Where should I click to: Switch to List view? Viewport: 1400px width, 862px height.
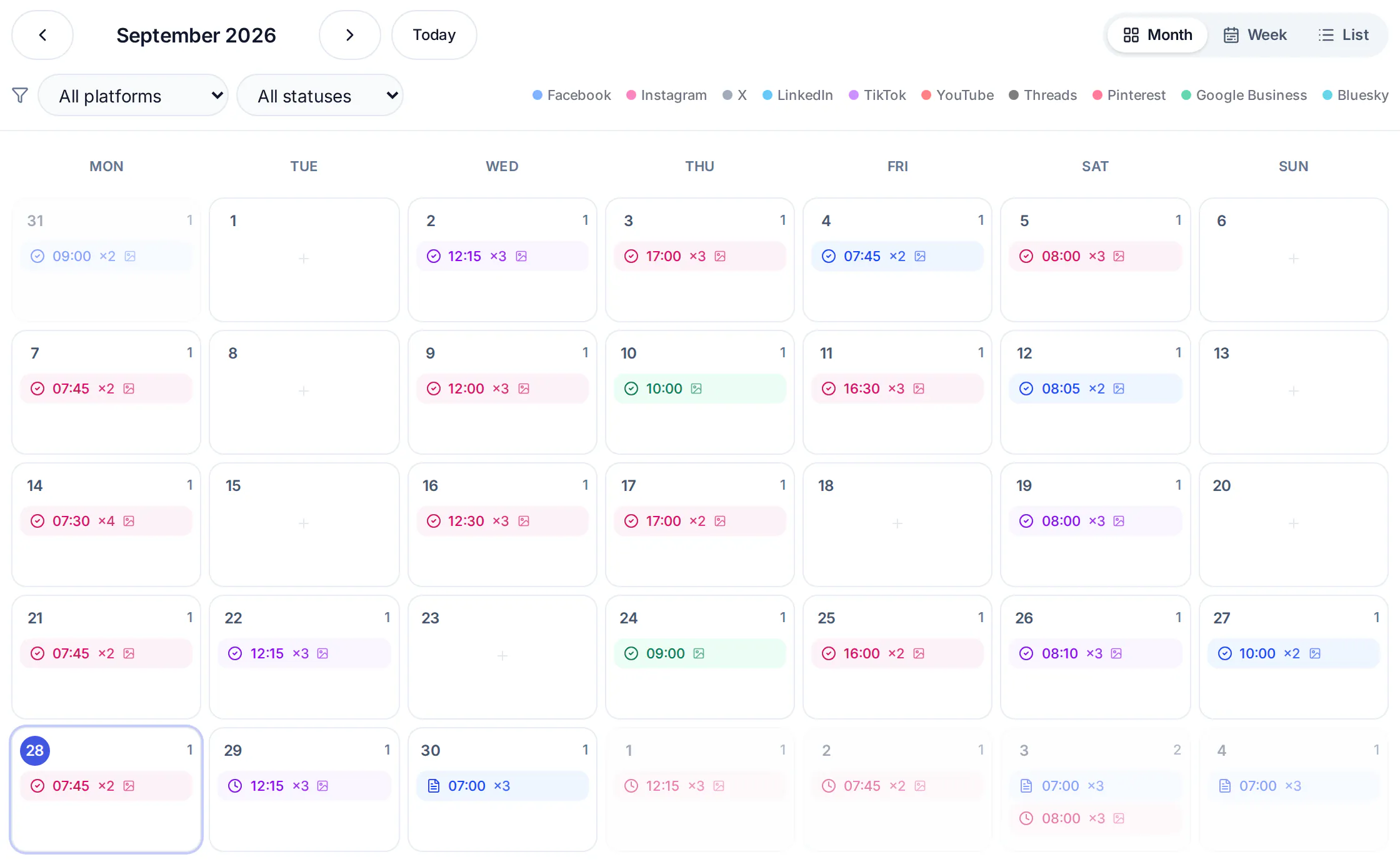tap(1343, 35)
